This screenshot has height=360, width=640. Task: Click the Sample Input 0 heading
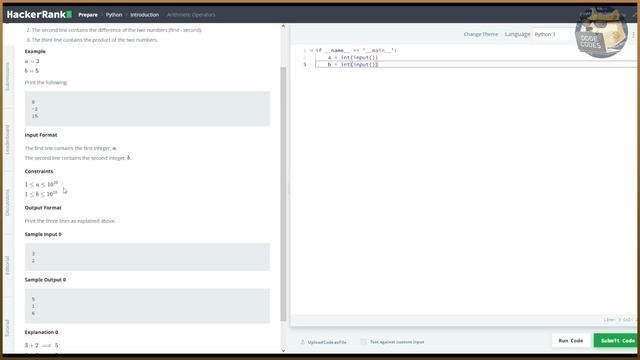tap(43, 234)
